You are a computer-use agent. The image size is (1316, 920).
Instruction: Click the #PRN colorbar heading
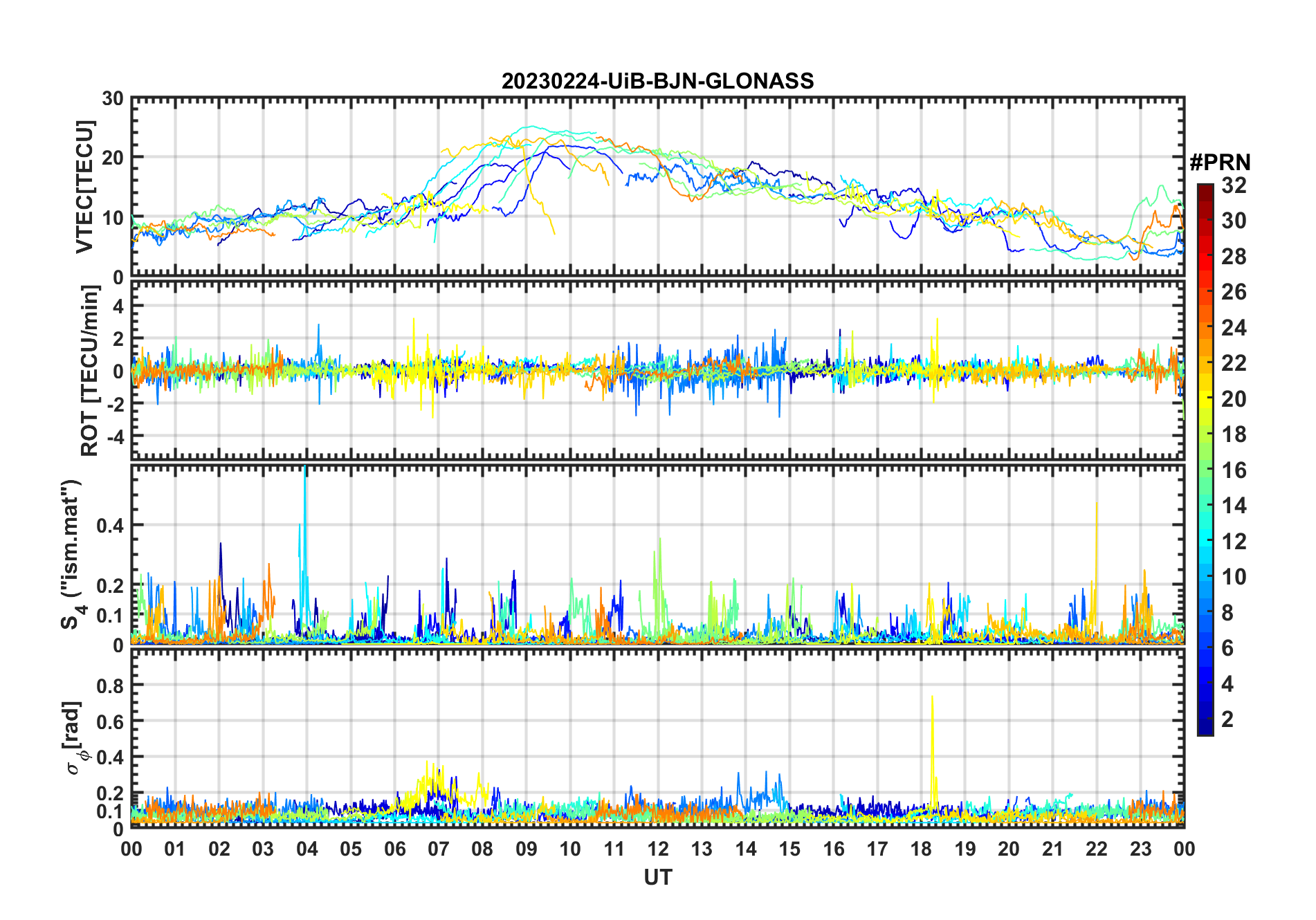pos(1220,163)
